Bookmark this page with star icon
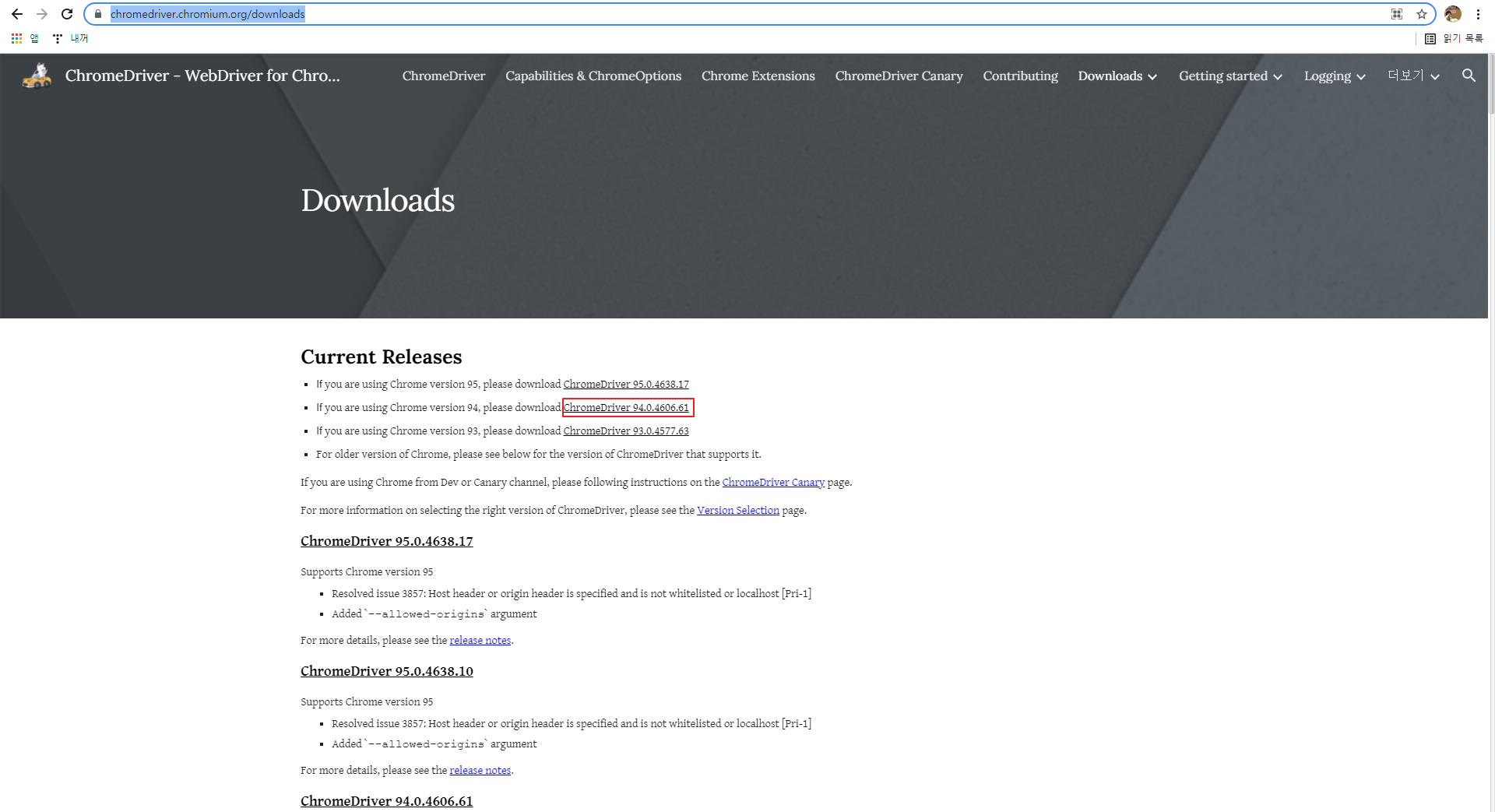 coord(1422,14)
